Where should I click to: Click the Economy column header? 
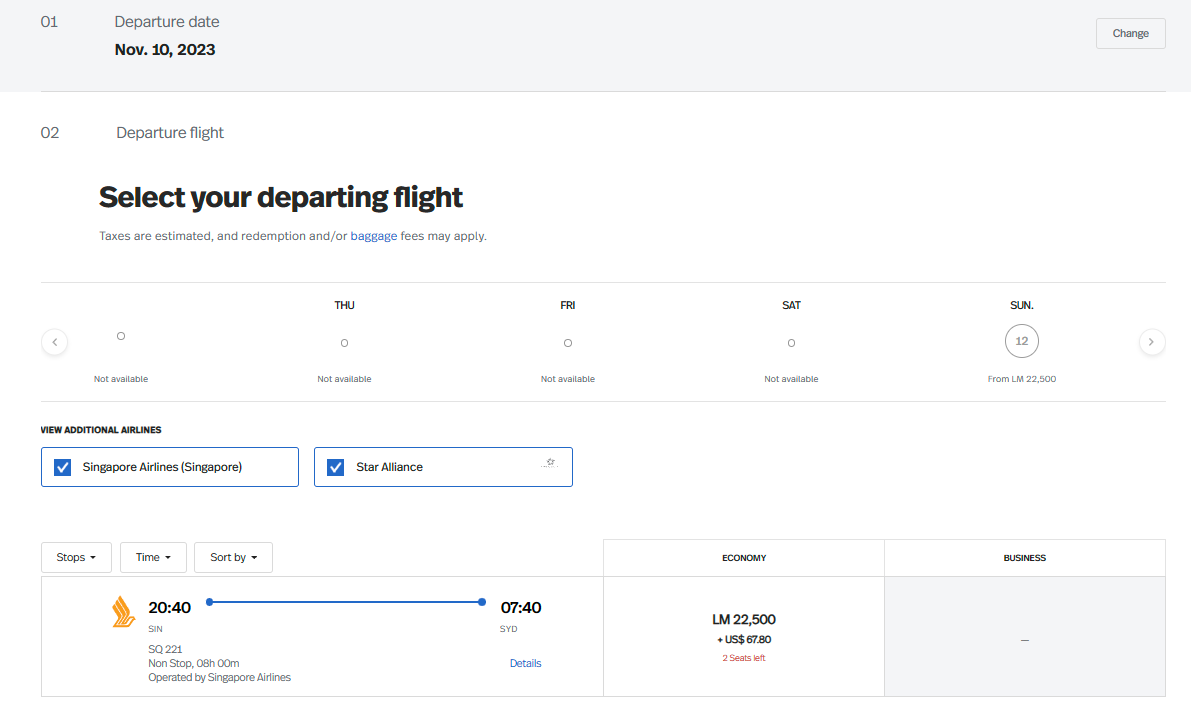pyautogui.click(x=744, y=558)
